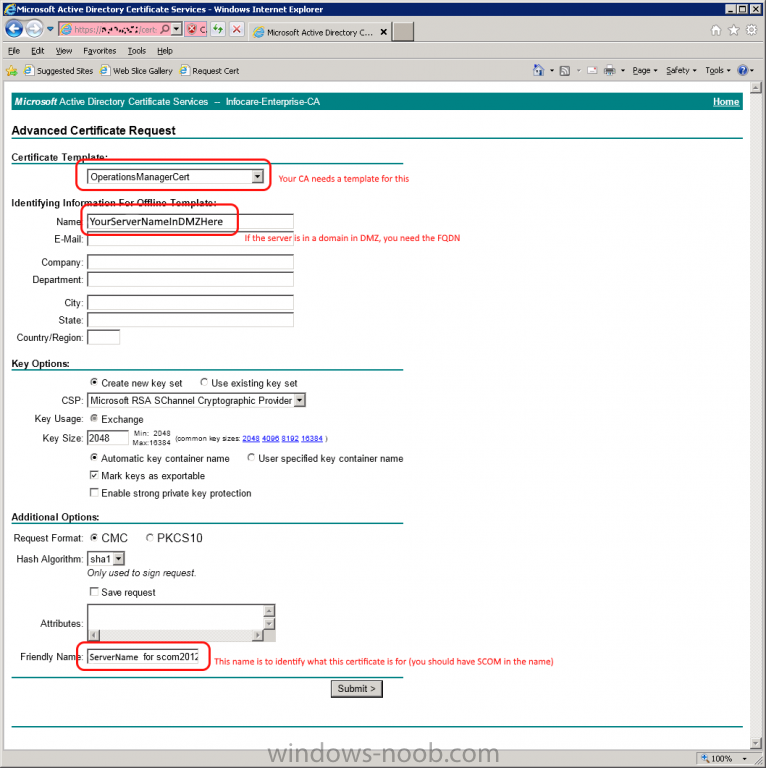
Task: Open the address bar history dropdown
Action: coord(177,29)
